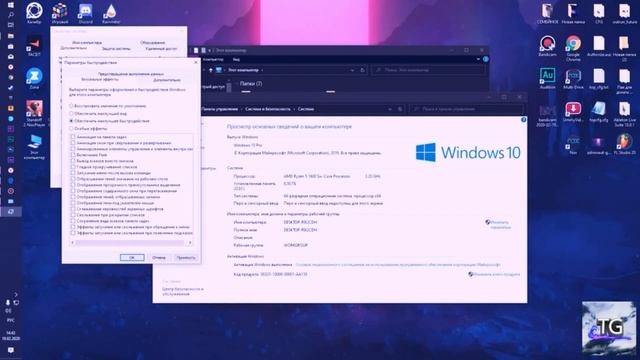The width and height of the screenshot is (640, 360).
Task: Select the Калибр desktop icon
Action: pos(34,13)
